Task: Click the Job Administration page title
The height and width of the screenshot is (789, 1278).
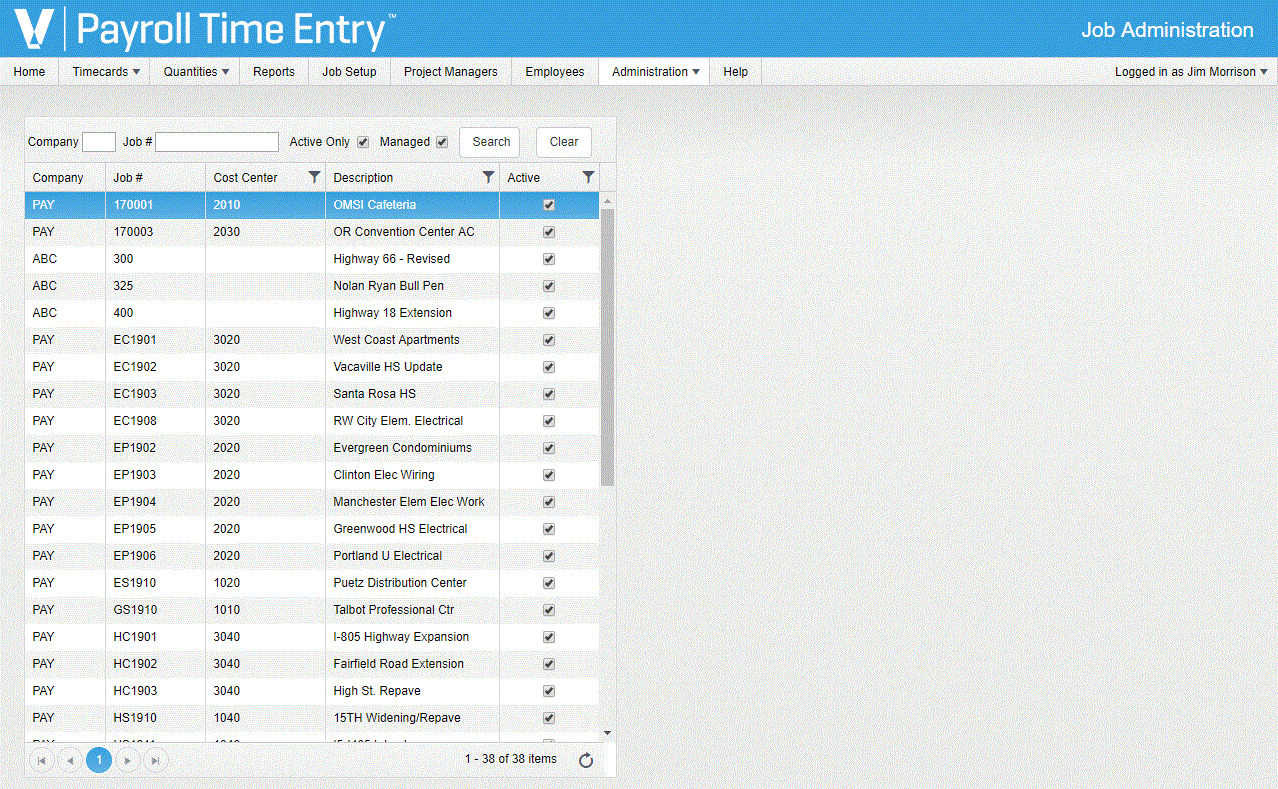Action: point(1167,30)
